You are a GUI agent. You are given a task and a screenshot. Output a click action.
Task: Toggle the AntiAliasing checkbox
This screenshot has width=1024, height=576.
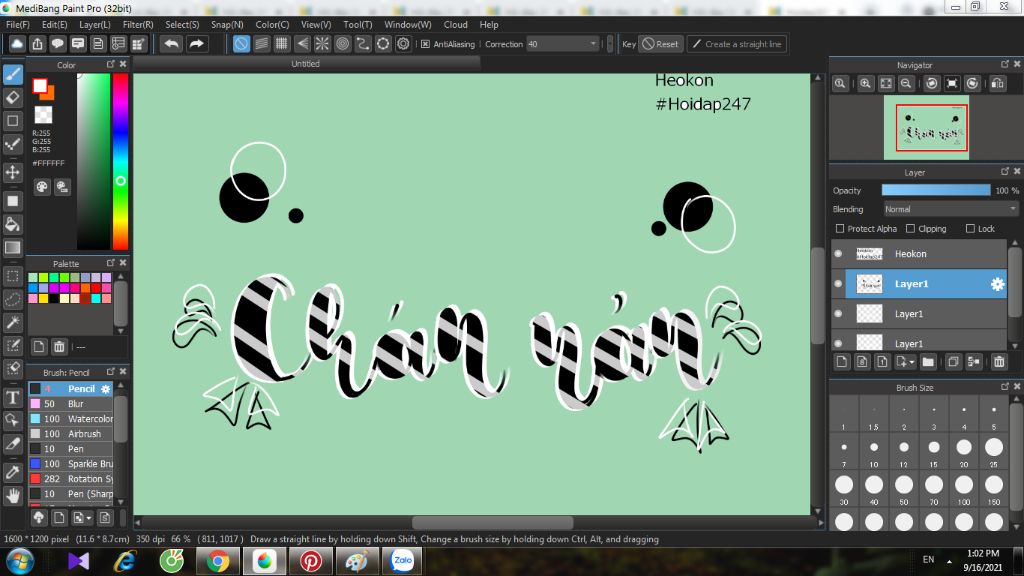pyautogui.click(x=425, y=44)
